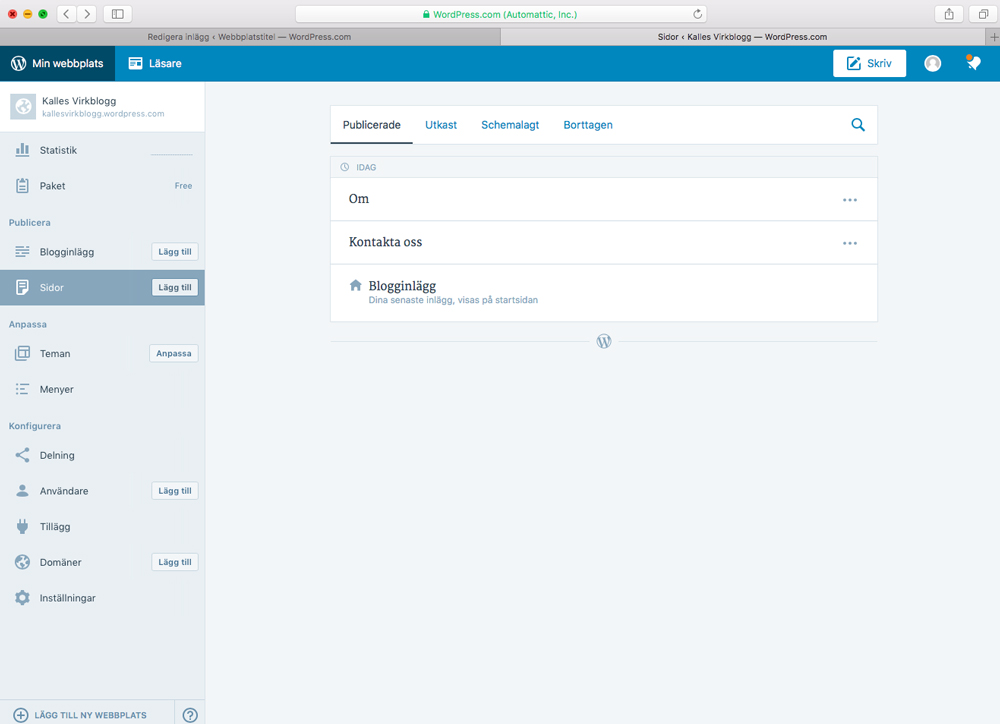Image resolution: width=1000 pixels, height=724 pixels.
Task: Click the Inställningar gear icon
Action: click(x=22, y=598)
